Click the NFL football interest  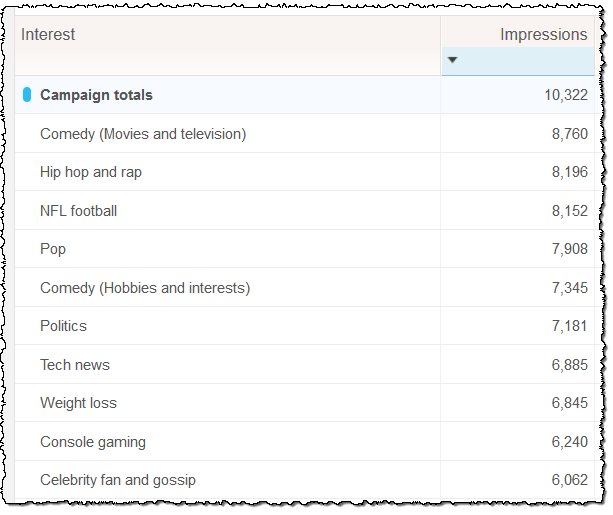pos(78,211)
